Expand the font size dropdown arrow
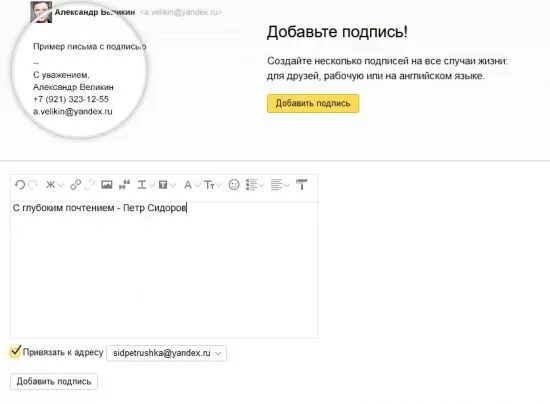Image resolution: width=550 pixels, height=404 pixels. tap(219, 185)
